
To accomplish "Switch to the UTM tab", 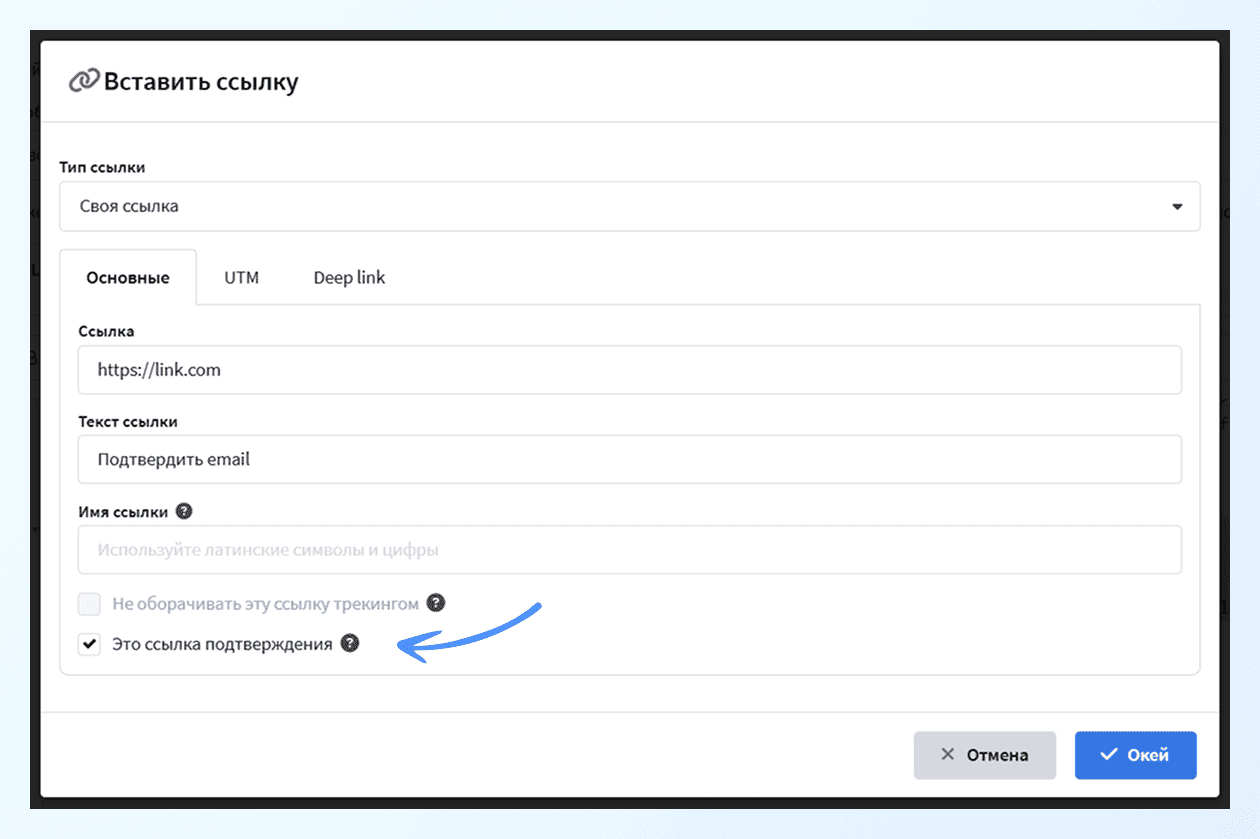I will [241, 278].
